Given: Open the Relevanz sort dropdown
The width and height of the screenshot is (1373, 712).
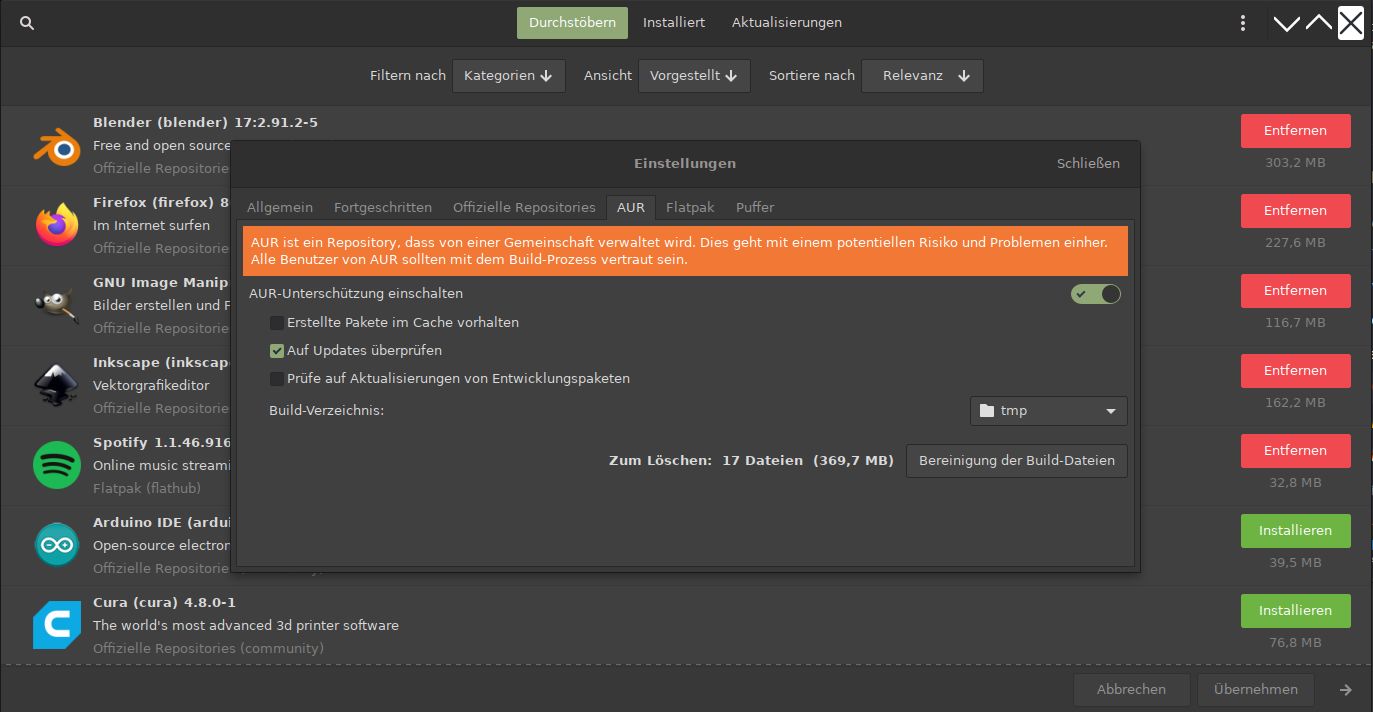Looking at the screenshot, I should [922, 76].
